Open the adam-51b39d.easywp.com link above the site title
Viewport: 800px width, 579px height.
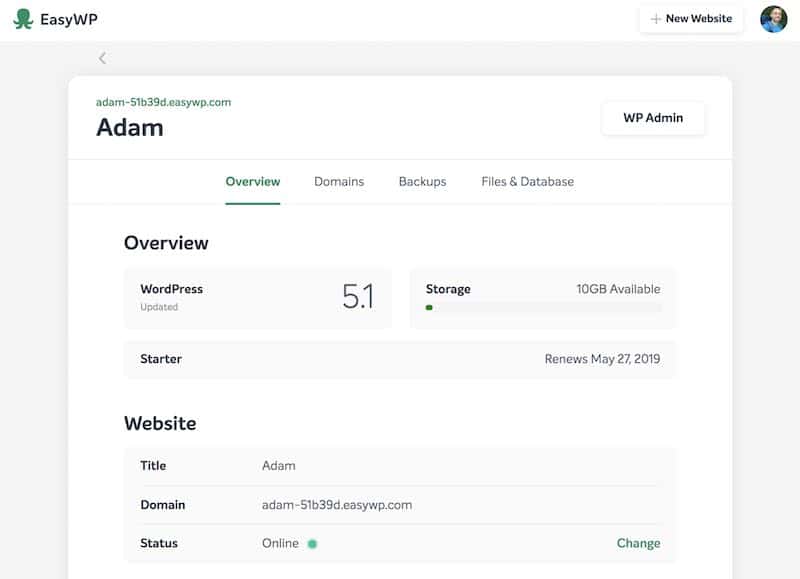(x=163, y=102)
